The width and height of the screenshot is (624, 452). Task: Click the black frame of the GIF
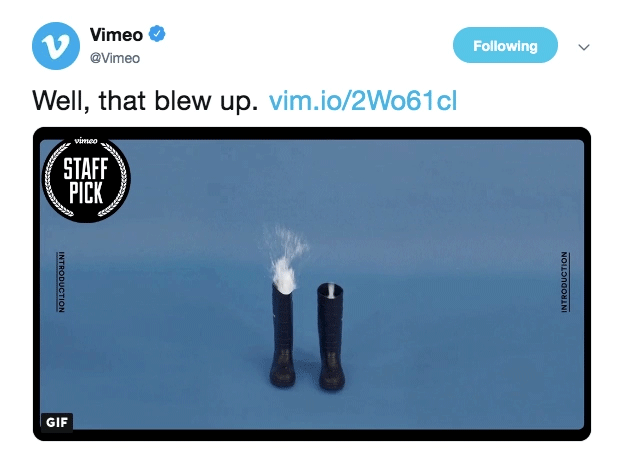click(x=312, y=133)
